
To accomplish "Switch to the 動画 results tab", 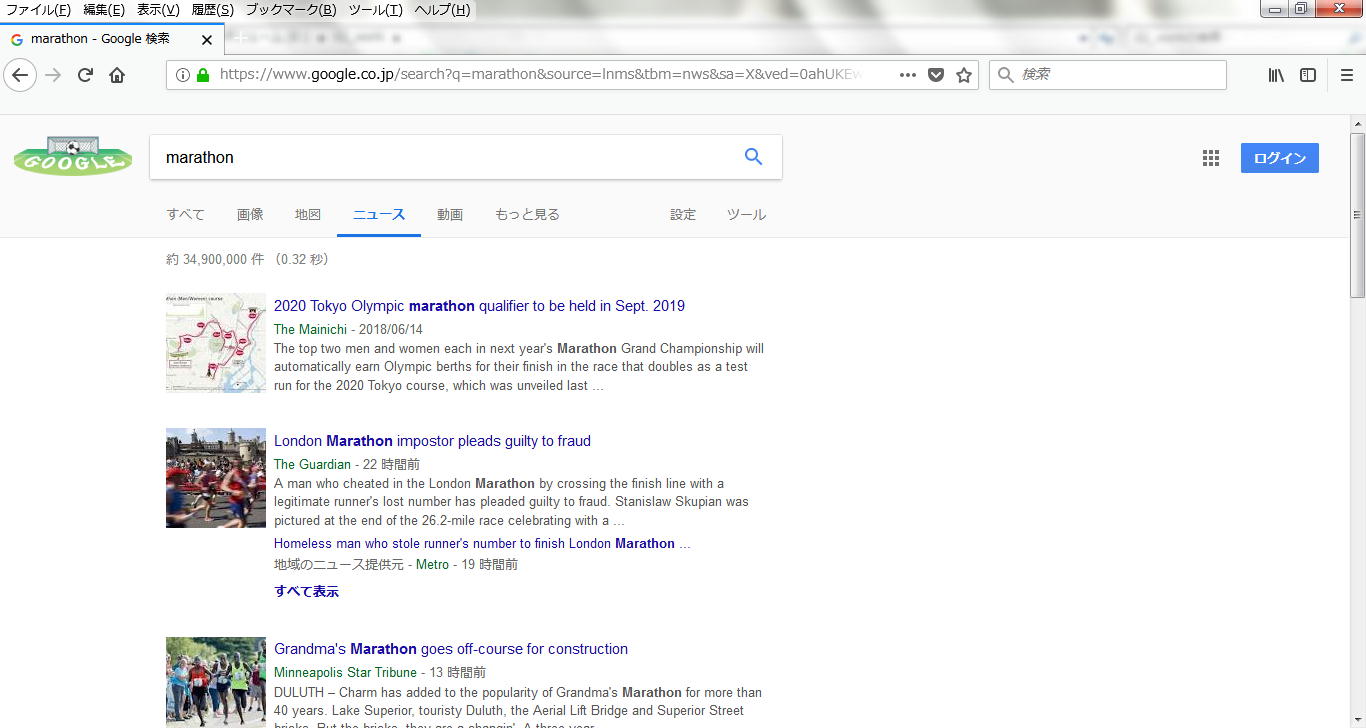I will [450, 214].
